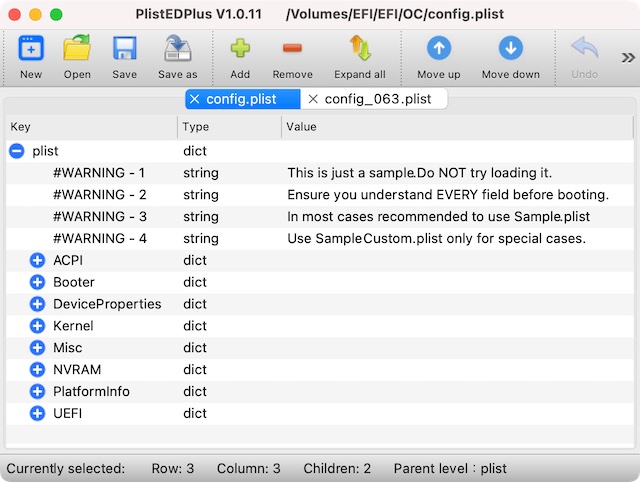Switch to the config_063.plist tab
Image resolution: width=640 pixels, height=482 pixels.
(374, 99)
